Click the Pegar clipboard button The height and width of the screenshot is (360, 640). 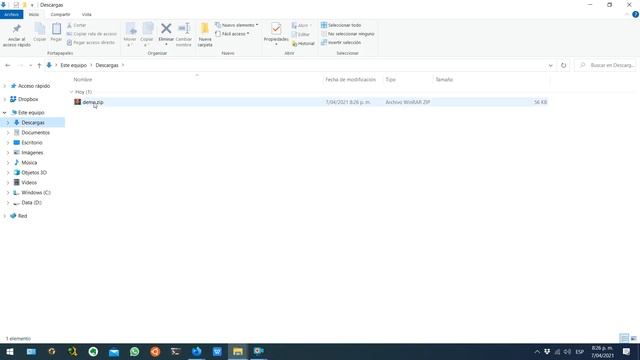coord(56,33)
